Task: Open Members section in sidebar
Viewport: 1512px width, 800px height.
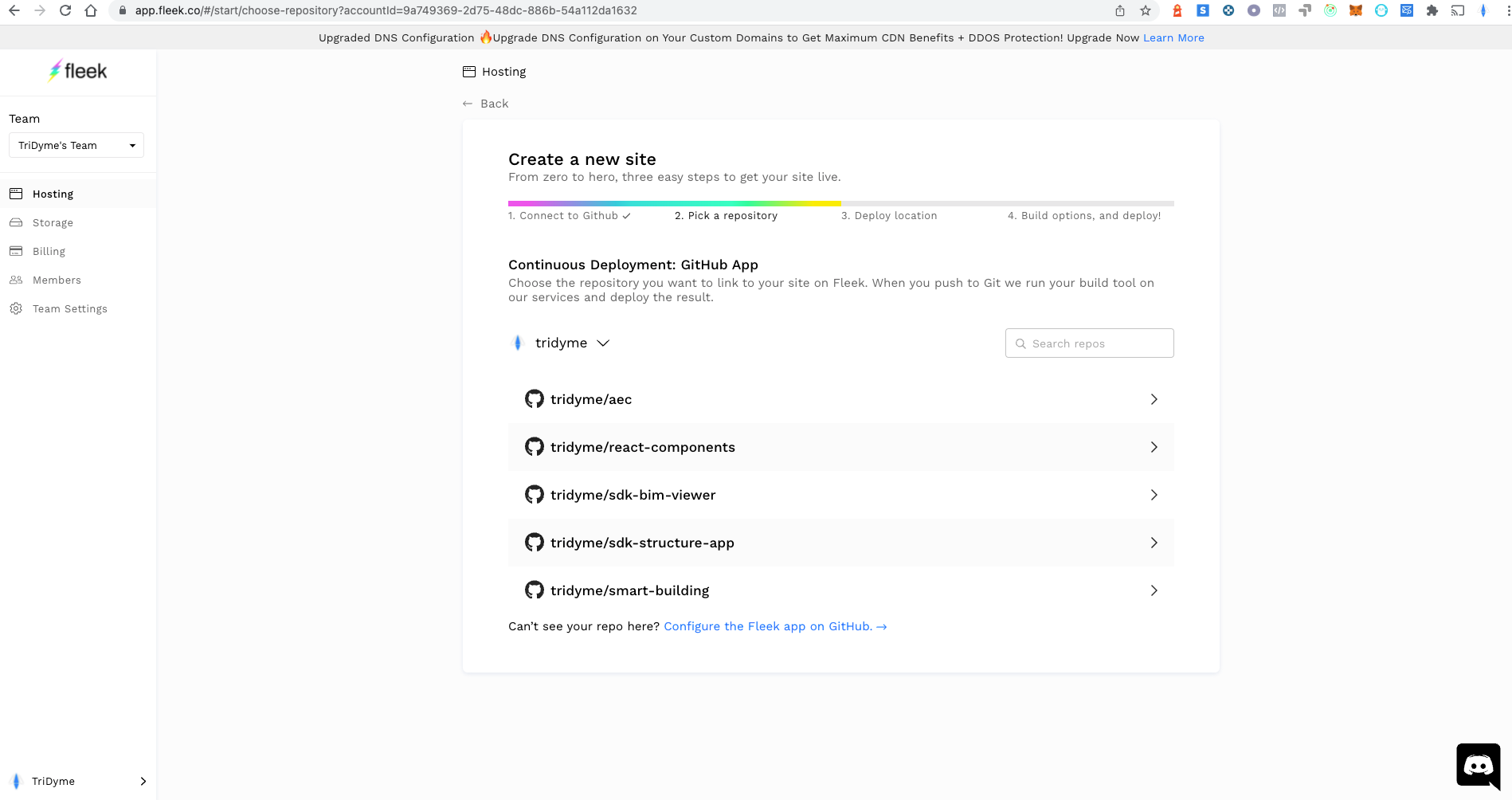Action: point(78,280)
